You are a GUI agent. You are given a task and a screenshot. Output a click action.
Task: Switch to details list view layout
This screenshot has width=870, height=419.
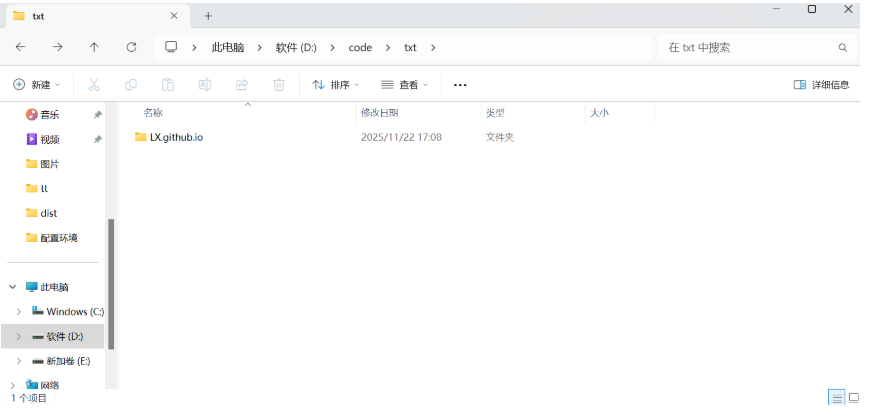point(836,398)
